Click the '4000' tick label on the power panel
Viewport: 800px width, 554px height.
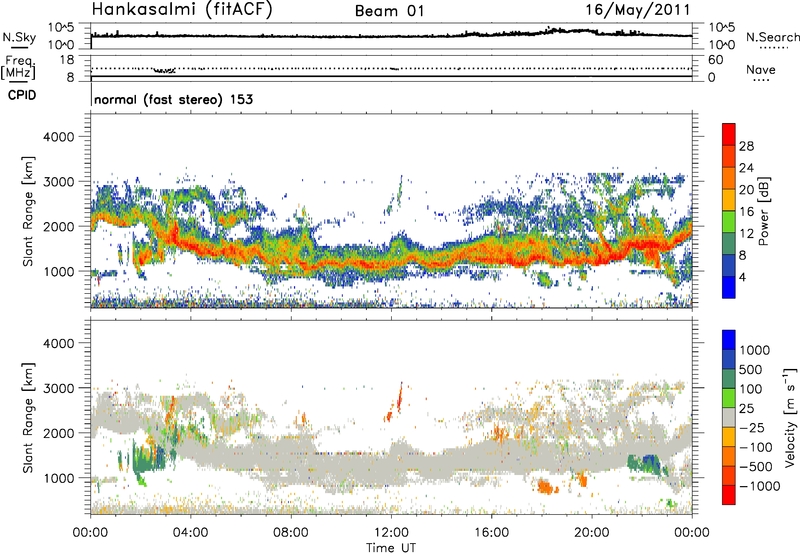(58, 137)
